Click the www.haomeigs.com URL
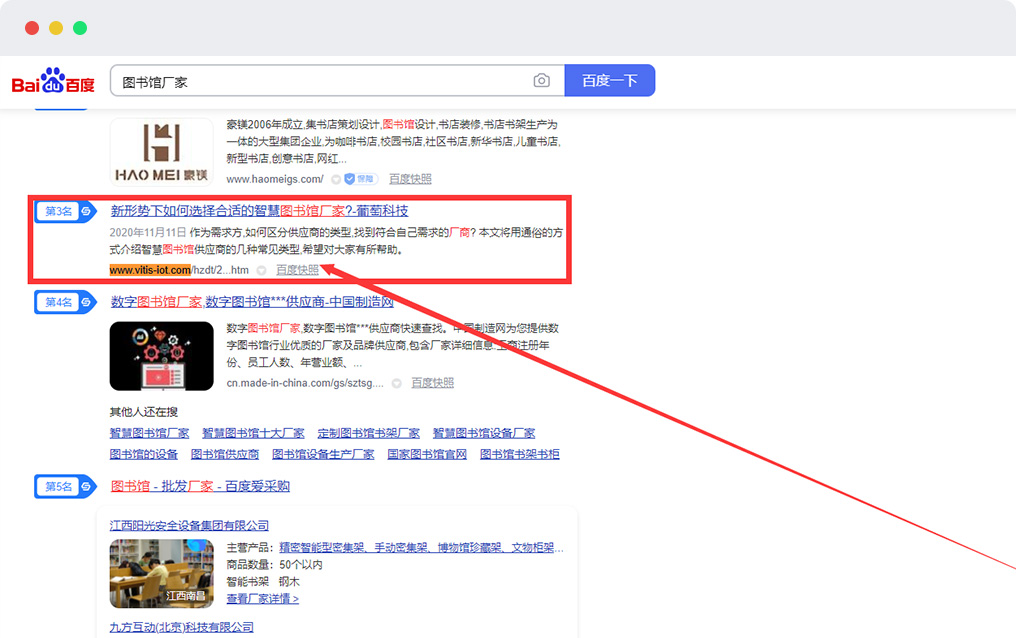Viewport: 1016px width, 638px height. pos(275,179)
